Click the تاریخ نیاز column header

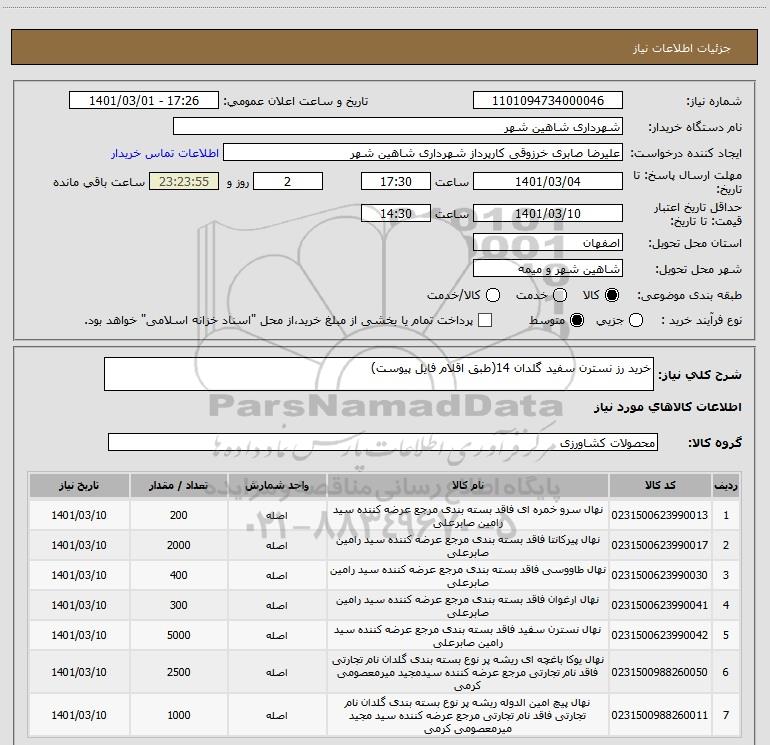[79, 485]
